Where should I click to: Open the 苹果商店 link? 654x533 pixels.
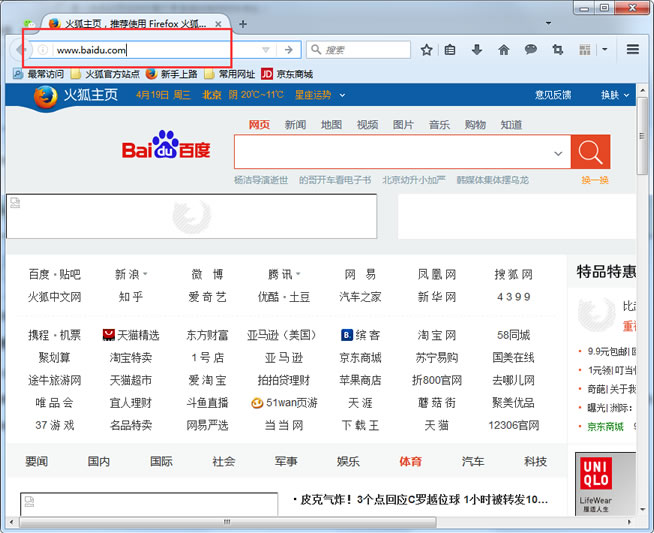pyautogui.click(x=360, y=380)
